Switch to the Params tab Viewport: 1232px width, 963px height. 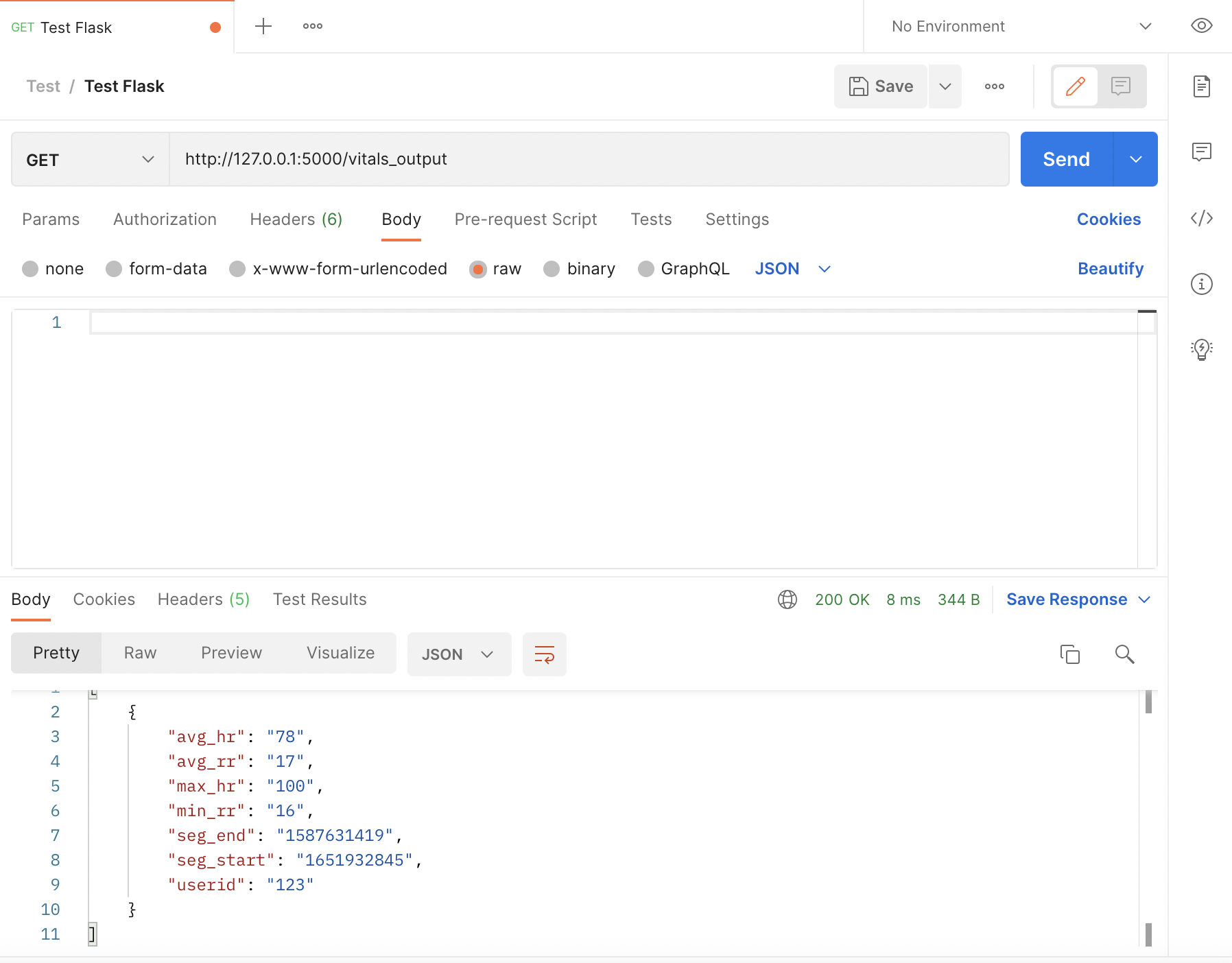[51, 219]
